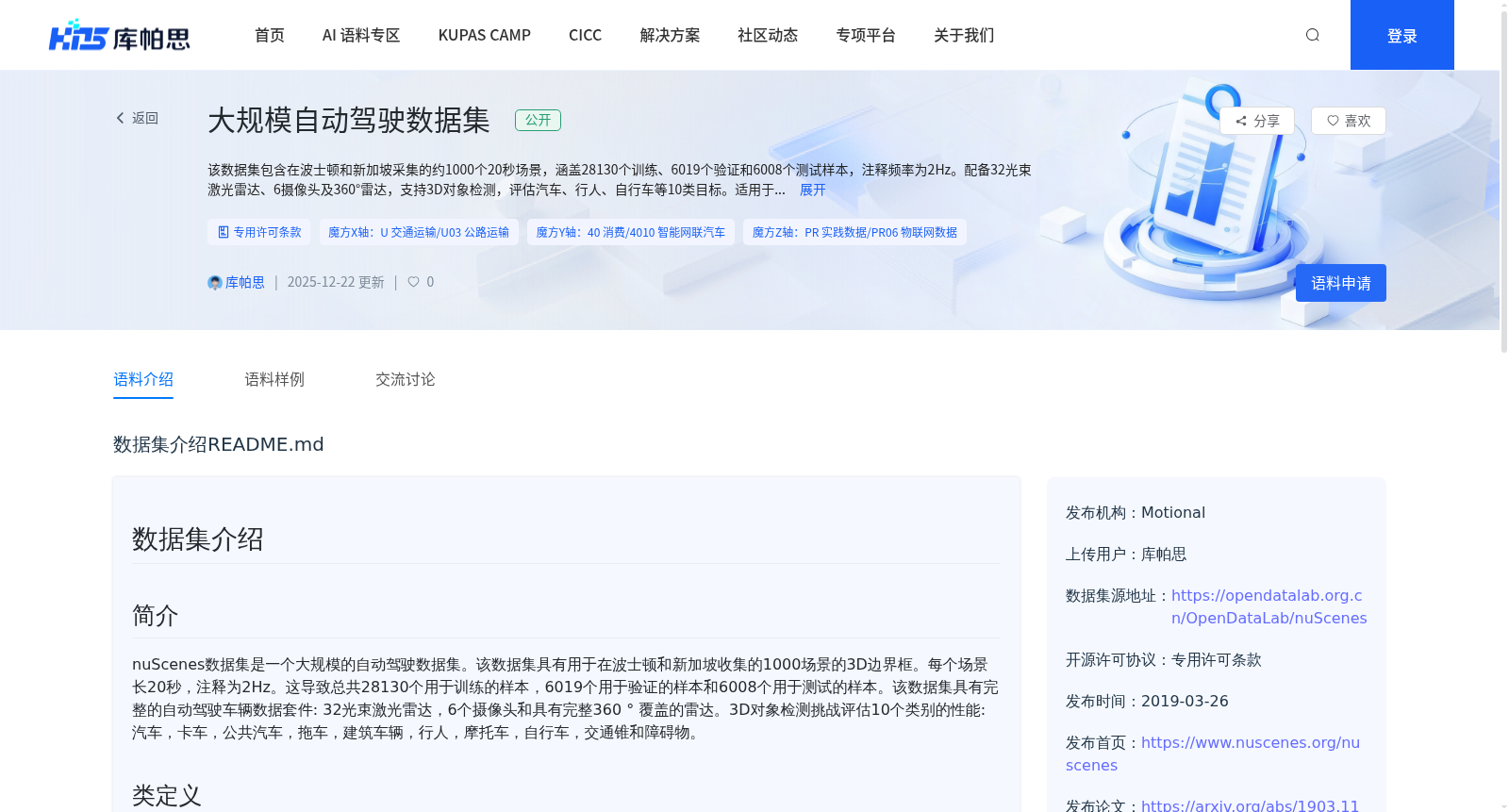The height and width of the screenshot is (812, 1509).
Task: Click the 登录 login button
Action: tap(1401, 35)
